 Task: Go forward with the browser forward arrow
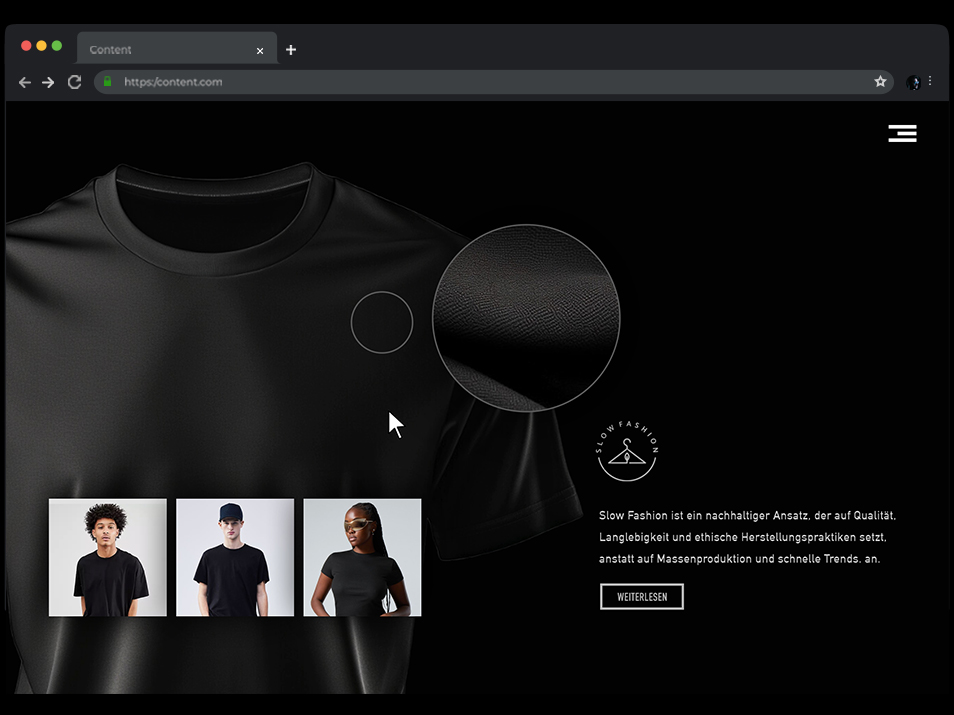(48, 82)
